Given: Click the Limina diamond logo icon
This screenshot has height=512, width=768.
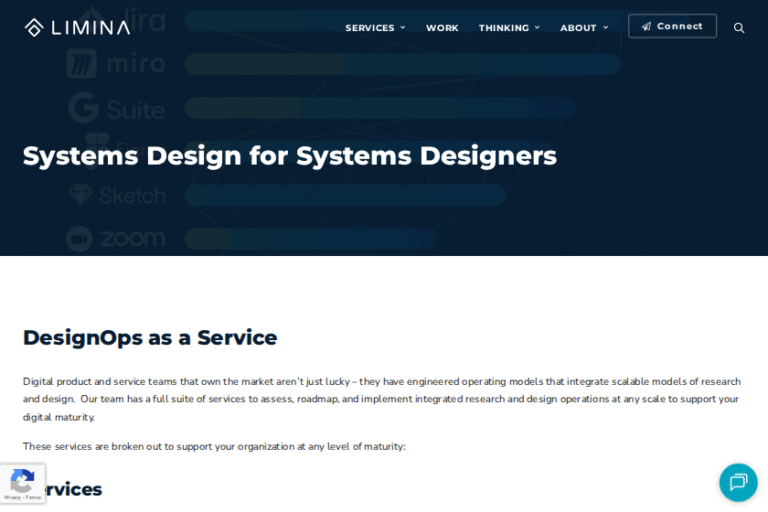Looking at the screenshot, I should coord(34,27).
